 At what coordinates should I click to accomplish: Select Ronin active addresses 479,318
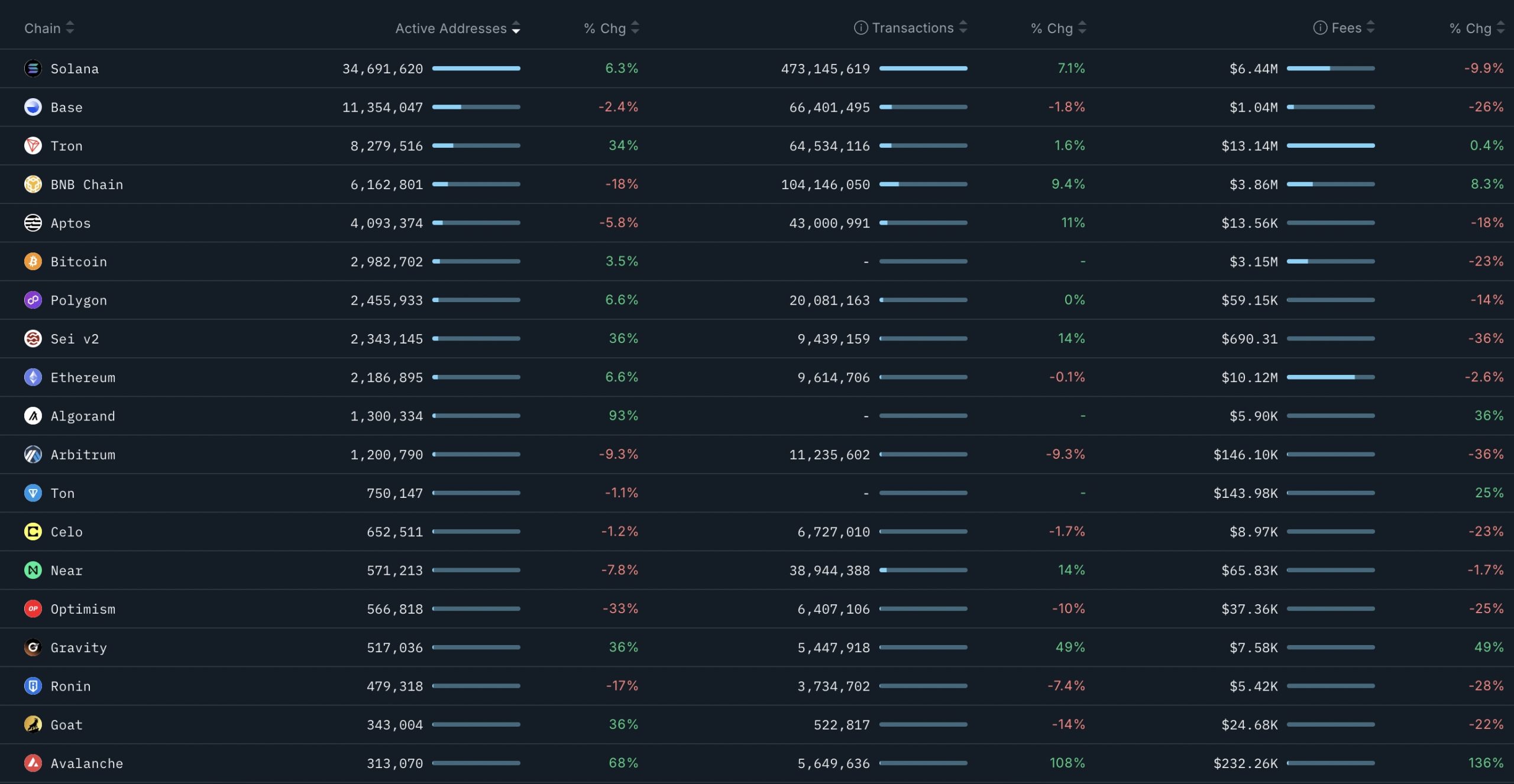(395, 686)
